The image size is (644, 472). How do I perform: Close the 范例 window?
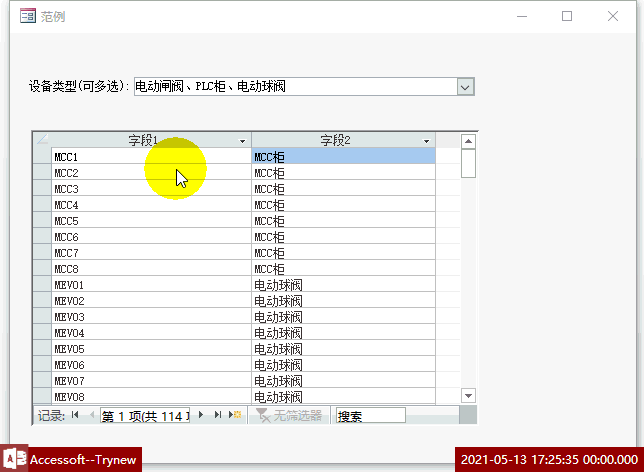[613, 16]
